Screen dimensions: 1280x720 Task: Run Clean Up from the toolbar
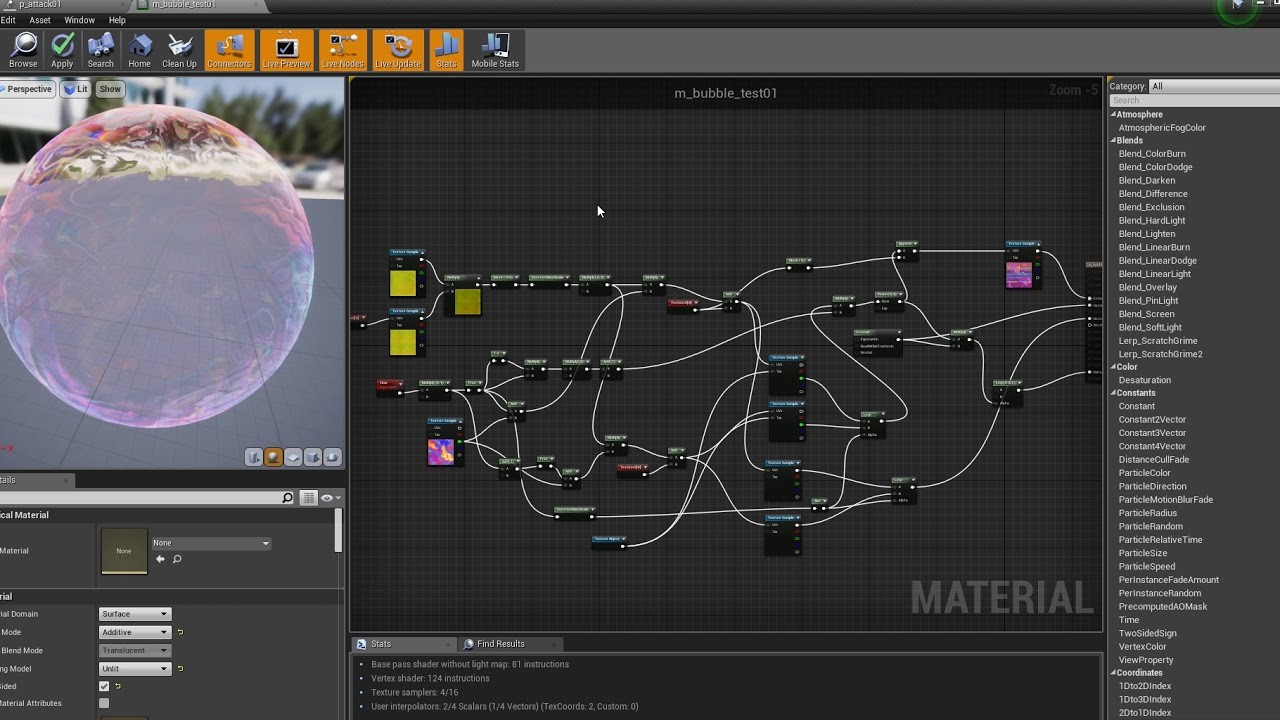(178, 47)
